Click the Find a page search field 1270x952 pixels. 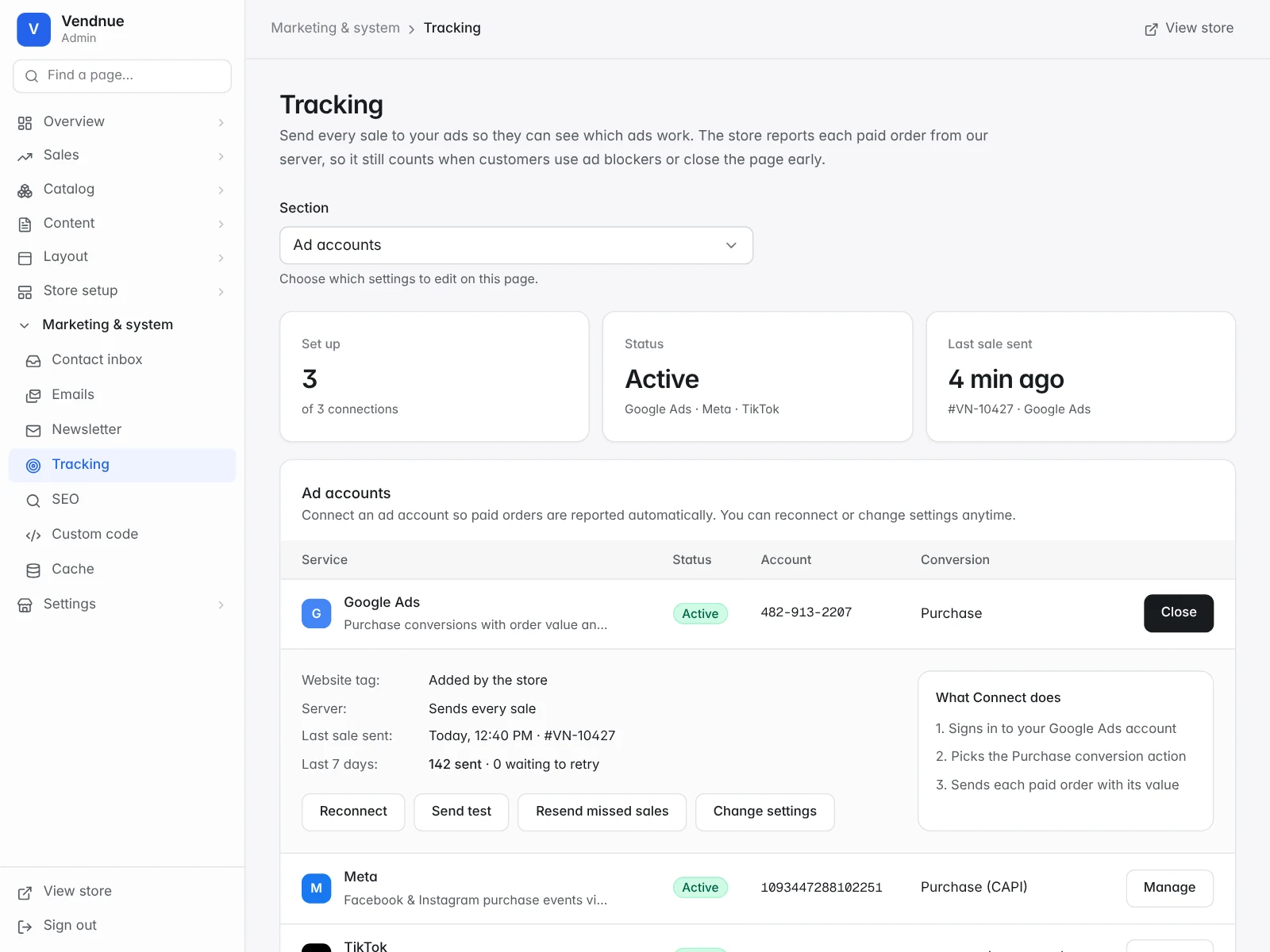(x=122, y=76)
